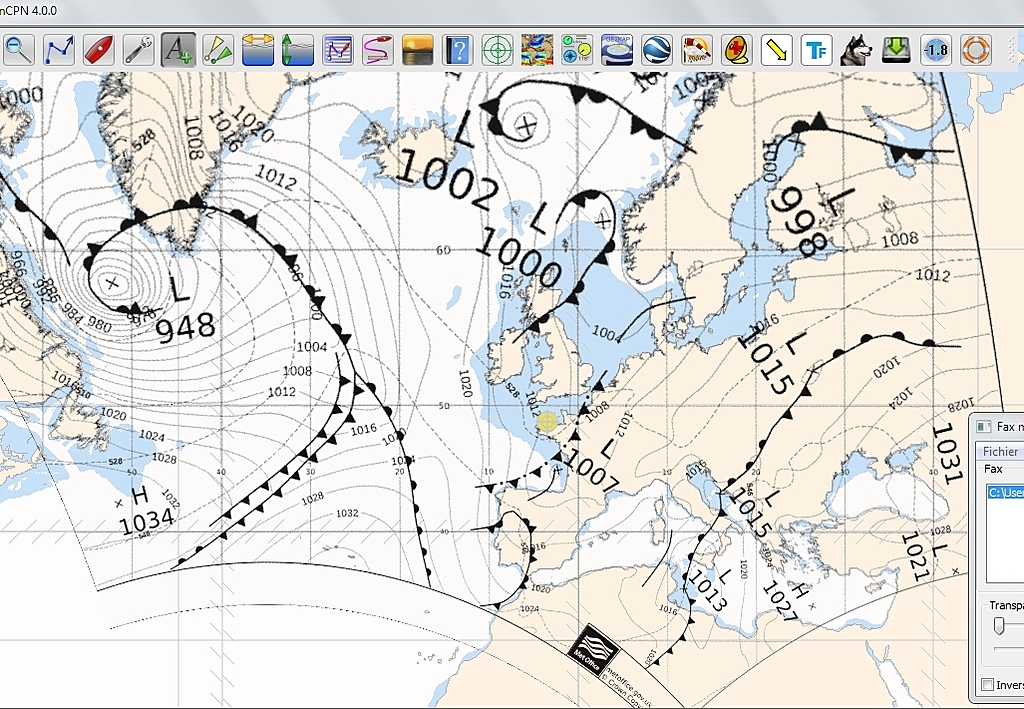
Task: Open options with the wrench icon
Action: pos(138,50)
